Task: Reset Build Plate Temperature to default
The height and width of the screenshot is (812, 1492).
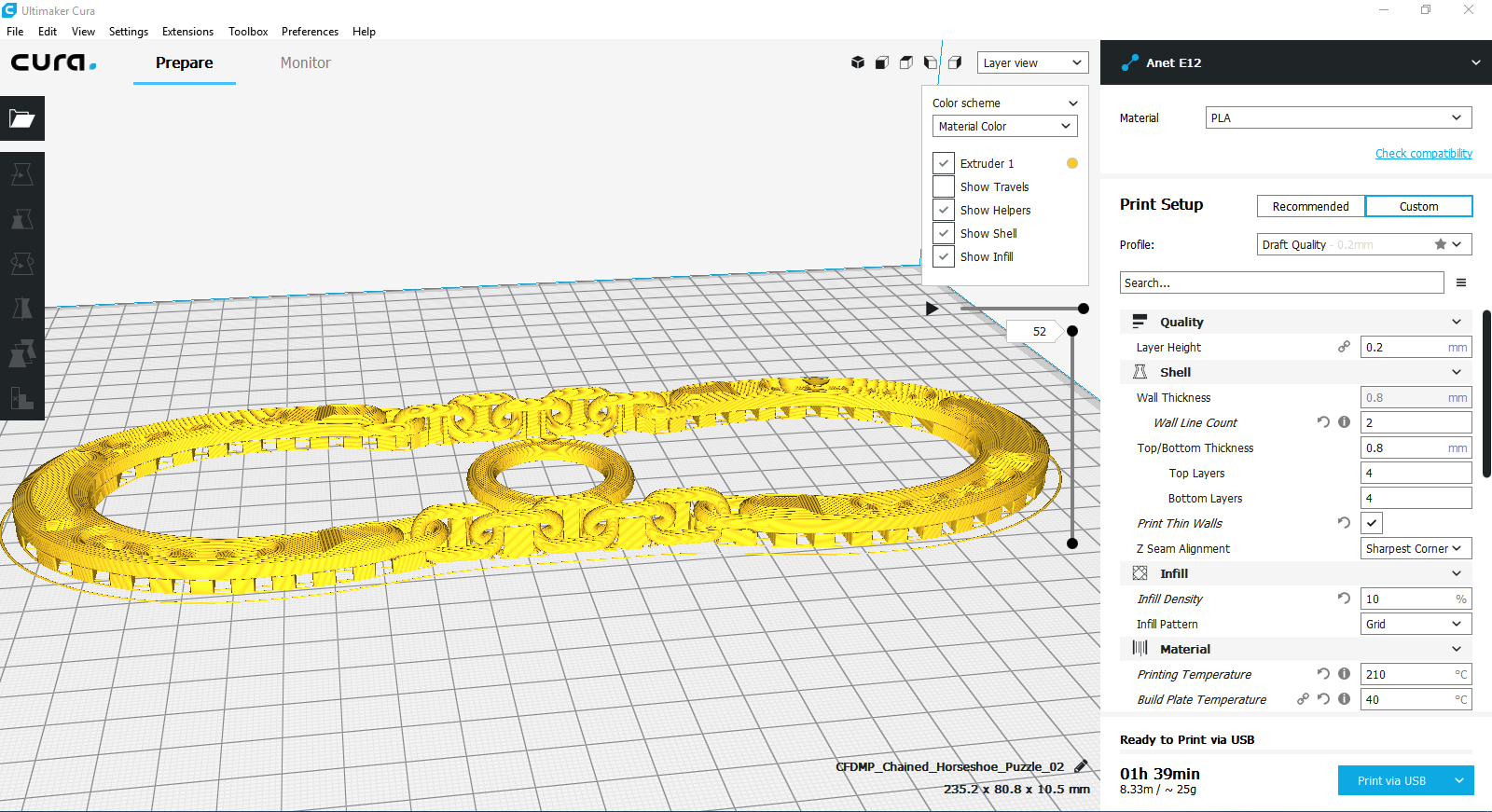Action: [1323, 699]
